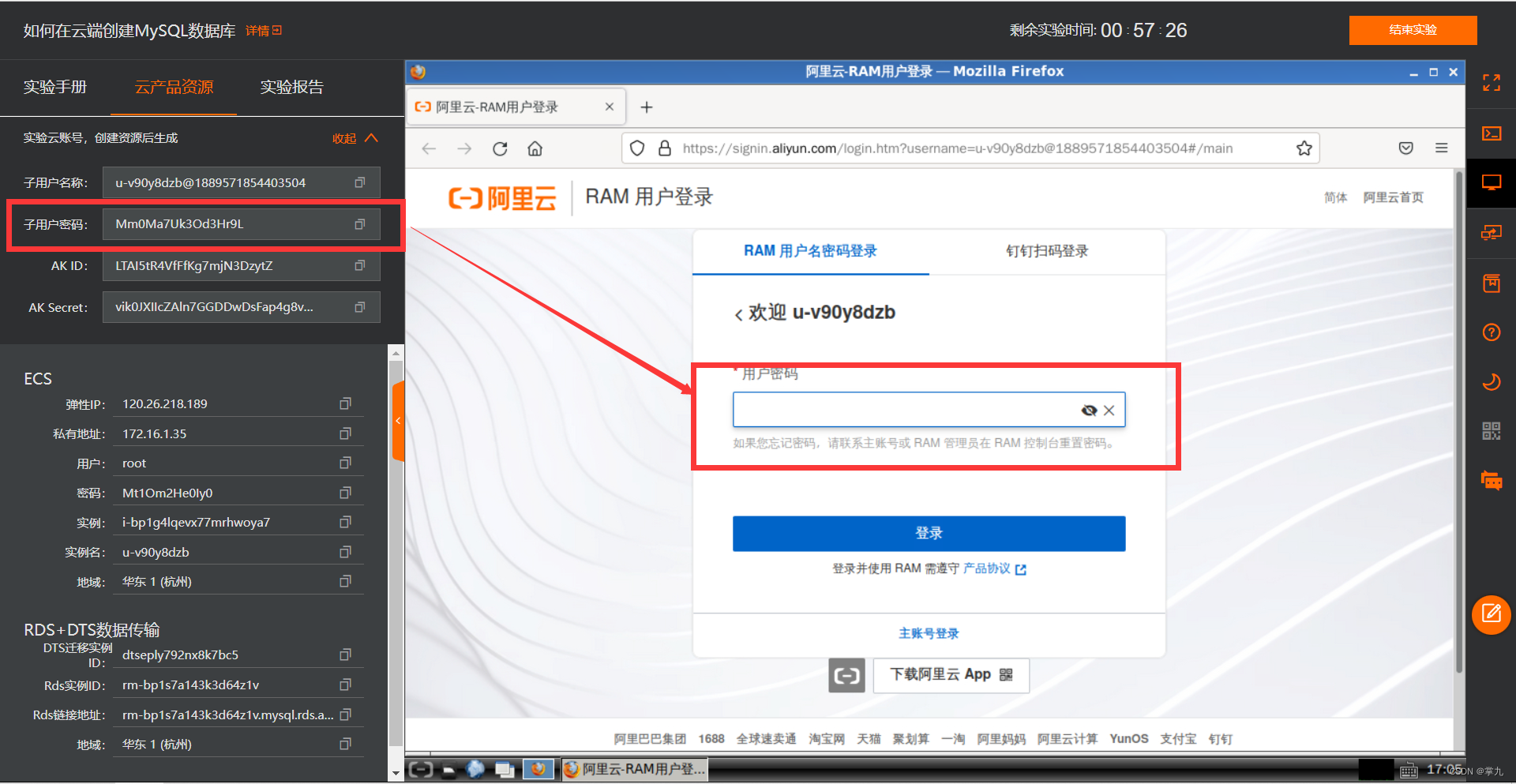Select RAM 用户名密码登录 tab
The width and height of the screenshot is (1516, 784).
coord(810,251)
